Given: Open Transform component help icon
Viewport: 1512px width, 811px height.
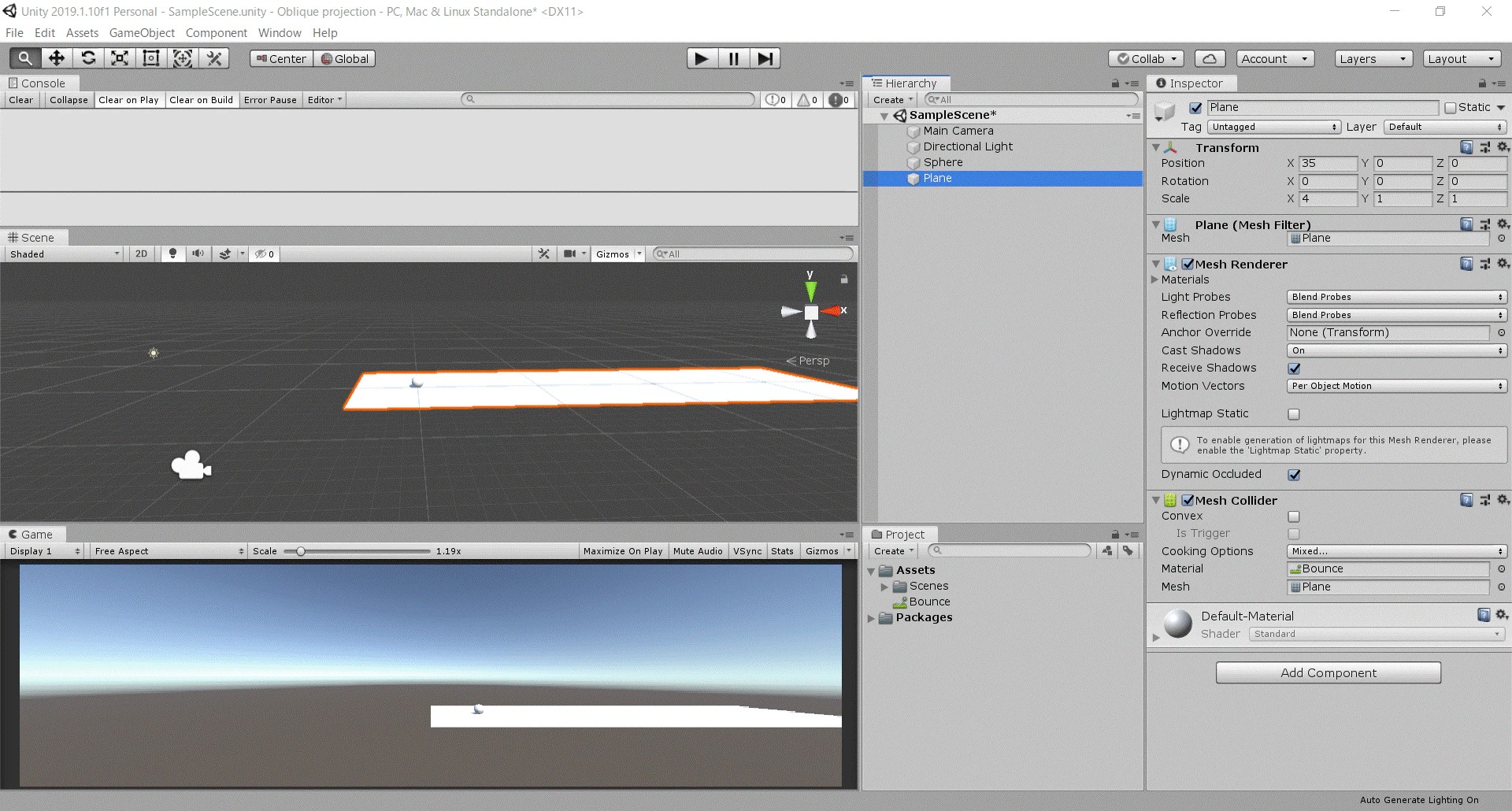Looking at the screenshot, I should (1466, 147).
